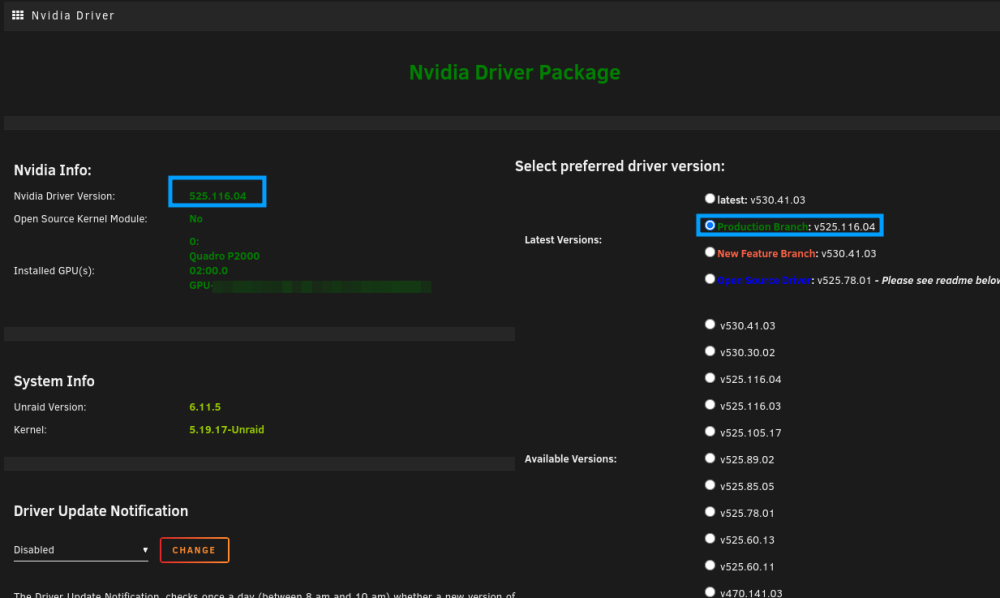1000x598 pixels.
Task: Click the installed driver version 525.116.04
Action: tap(217, 196)
